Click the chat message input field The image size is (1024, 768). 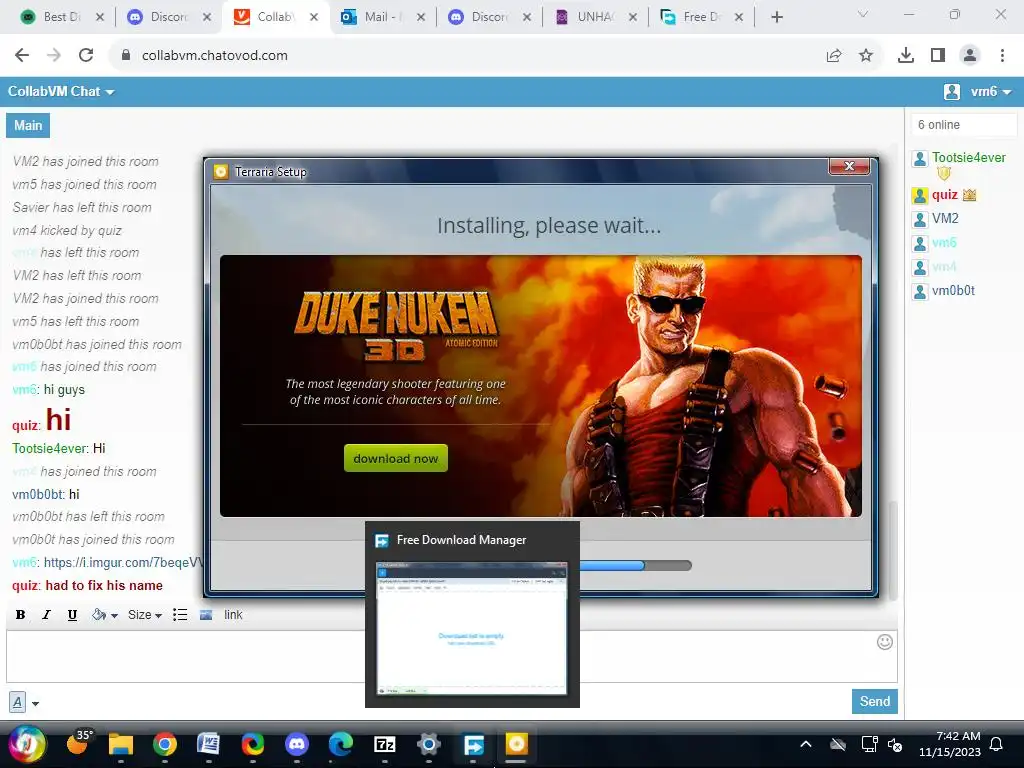pos(451,656)
